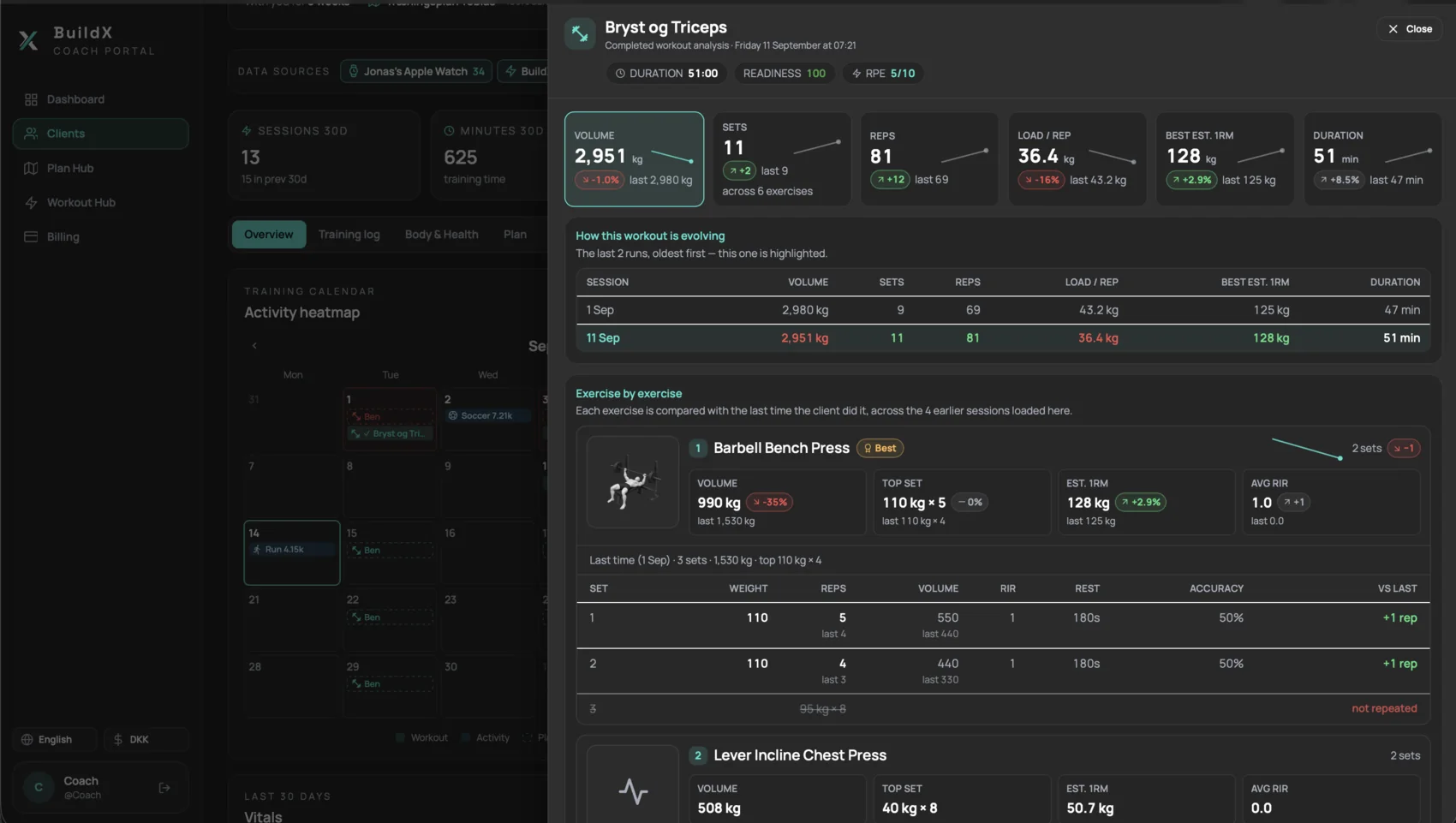Click the -16% load per rep badge
Screen dimensions: 1456x823
coord(1041,180)
